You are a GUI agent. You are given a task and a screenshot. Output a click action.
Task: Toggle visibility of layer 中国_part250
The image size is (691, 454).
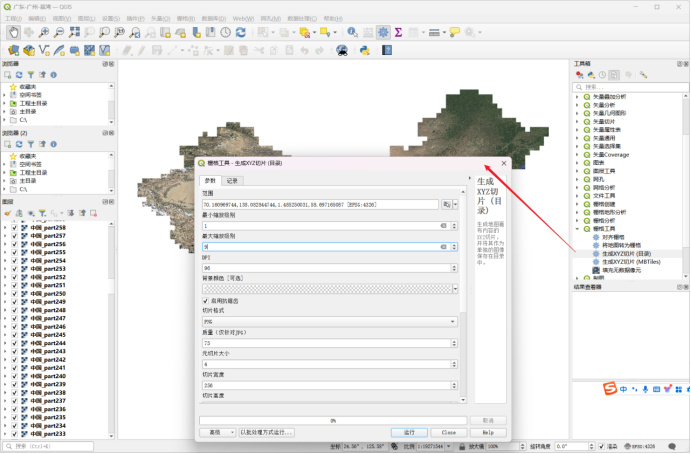15,294
